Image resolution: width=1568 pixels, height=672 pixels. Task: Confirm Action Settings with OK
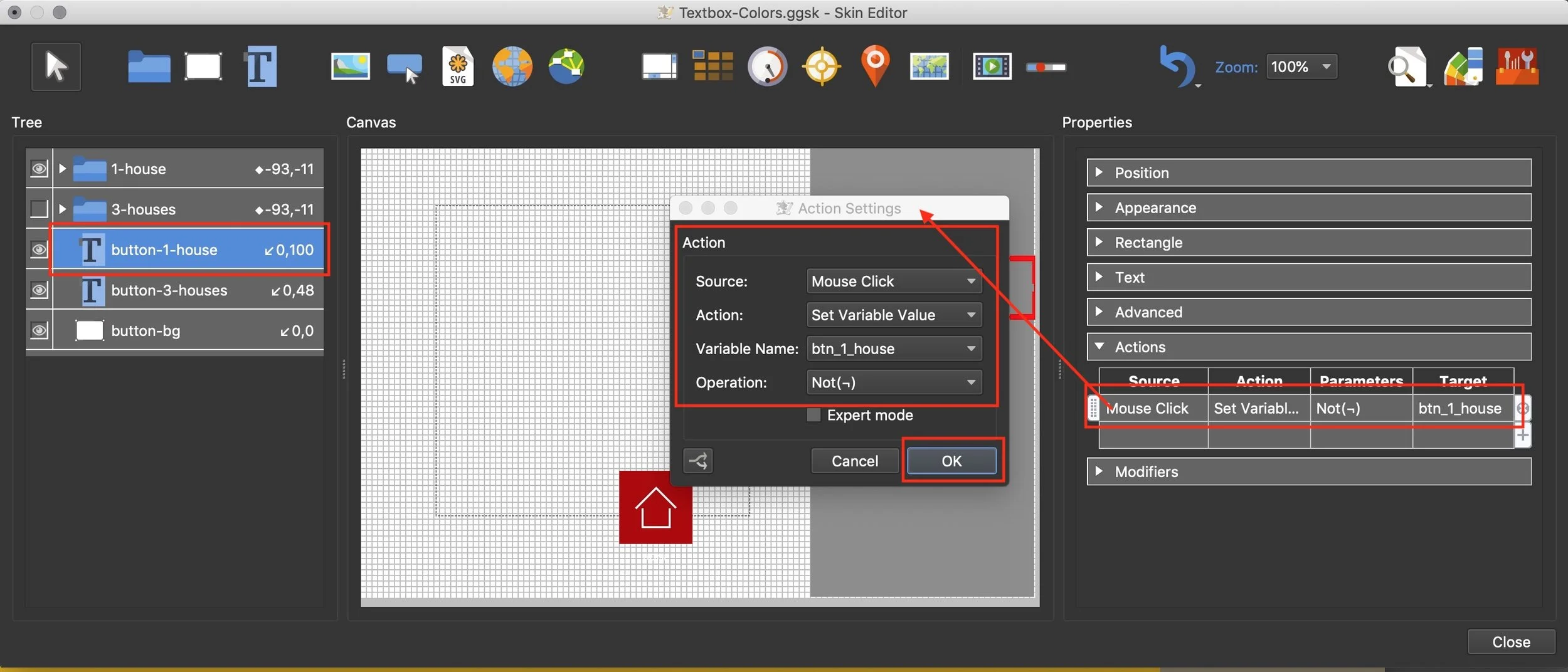(x=951, y=461)
